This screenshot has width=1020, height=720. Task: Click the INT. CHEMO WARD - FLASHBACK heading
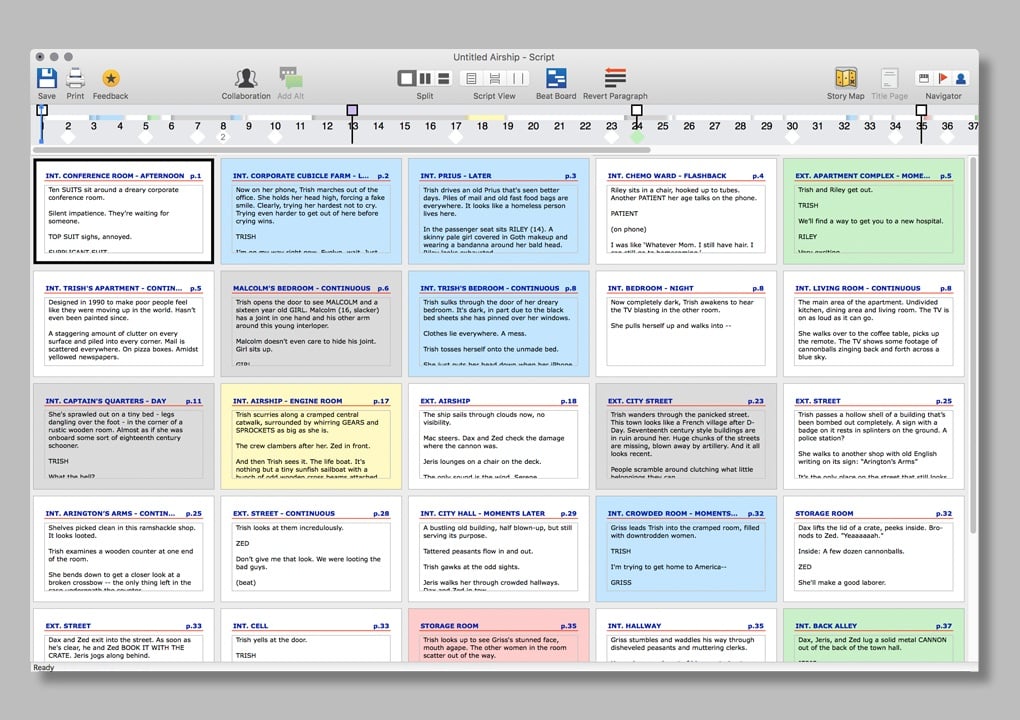[667, 176]
